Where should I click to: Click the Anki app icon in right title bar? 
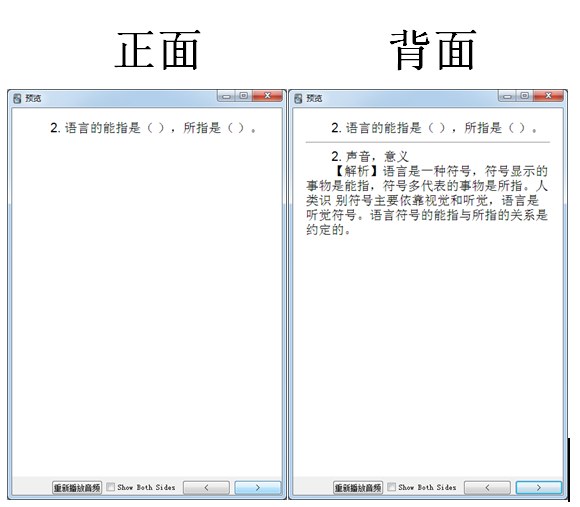pos(298,98)
